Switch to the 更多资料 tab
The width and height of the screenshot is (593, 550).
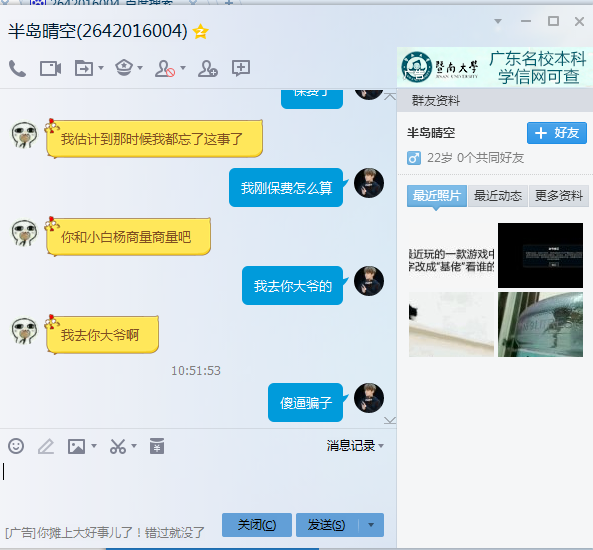coord(559,196)
